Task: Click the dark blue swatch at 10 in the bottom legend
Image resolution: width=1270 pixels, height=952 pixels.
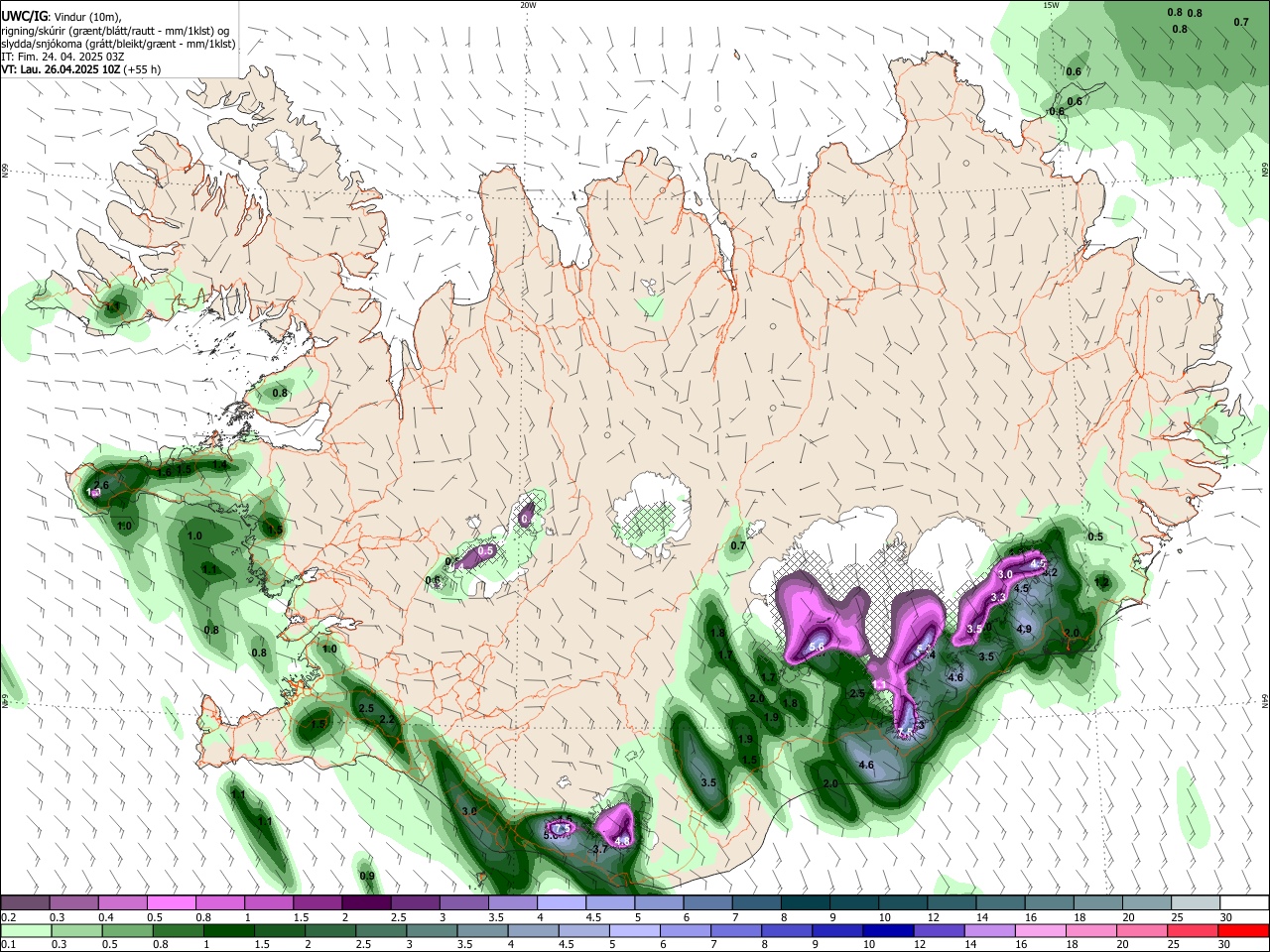Action: 888,931
